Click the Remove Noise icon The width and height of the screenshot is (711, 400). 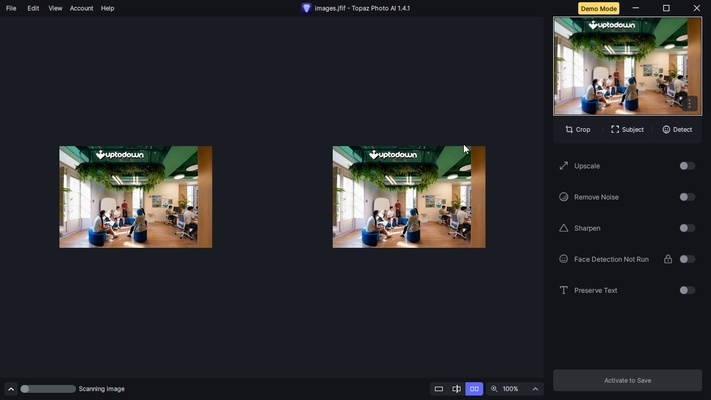[x=564, y=197]
